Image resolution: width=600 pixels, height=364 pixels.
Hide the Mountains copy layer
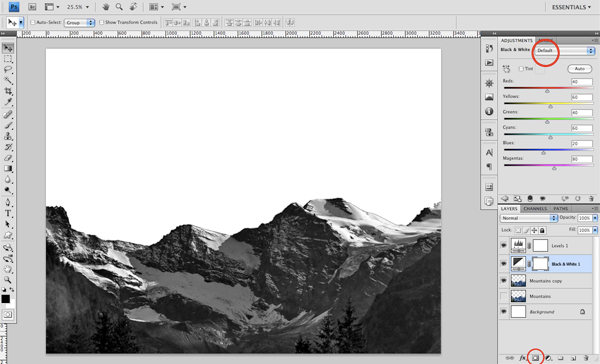click(504, 281)
